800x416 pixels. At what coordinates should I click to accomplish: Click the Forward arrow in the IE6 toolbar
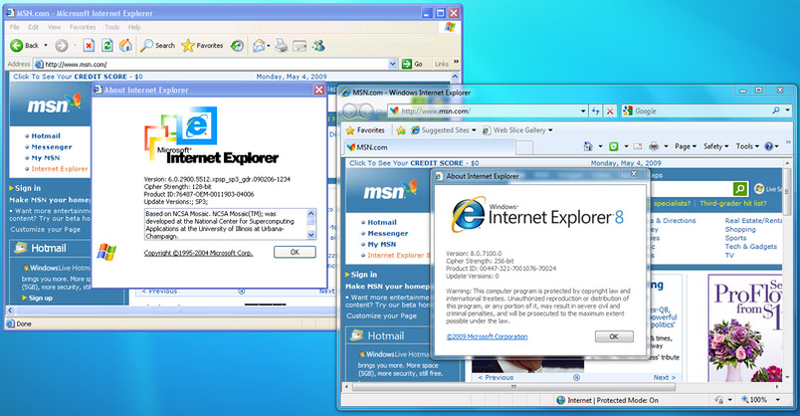(61, 45)
